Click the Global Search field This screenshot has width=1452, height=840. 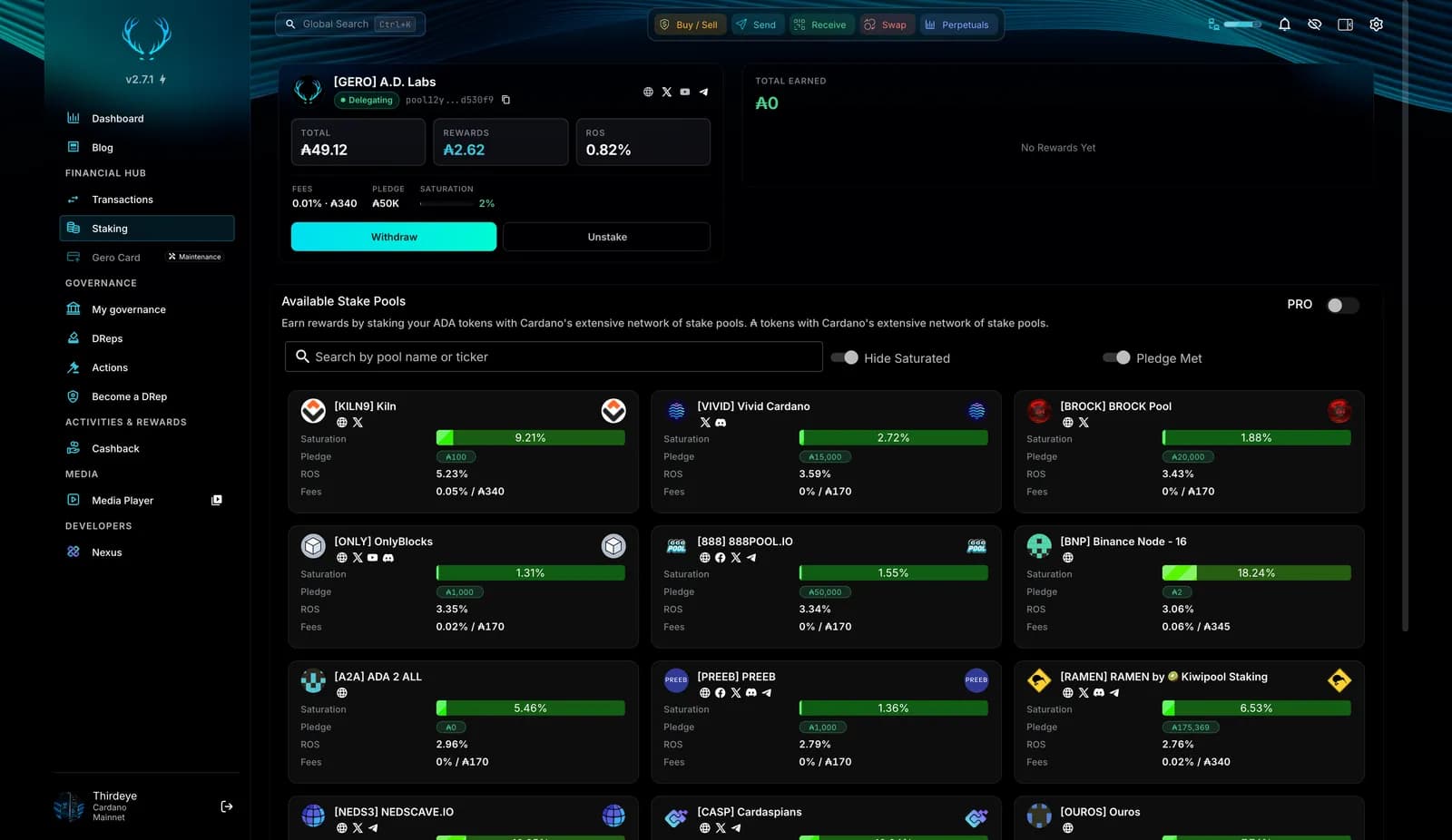(350, 24)
